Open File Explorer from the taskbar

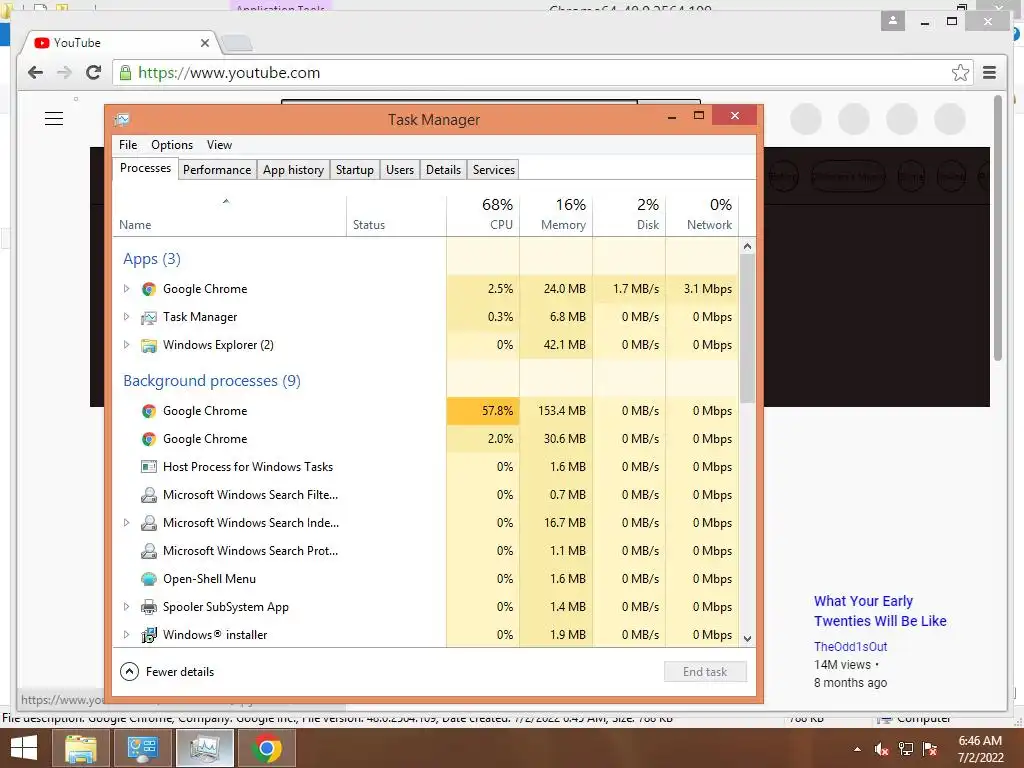click(80, 748)
